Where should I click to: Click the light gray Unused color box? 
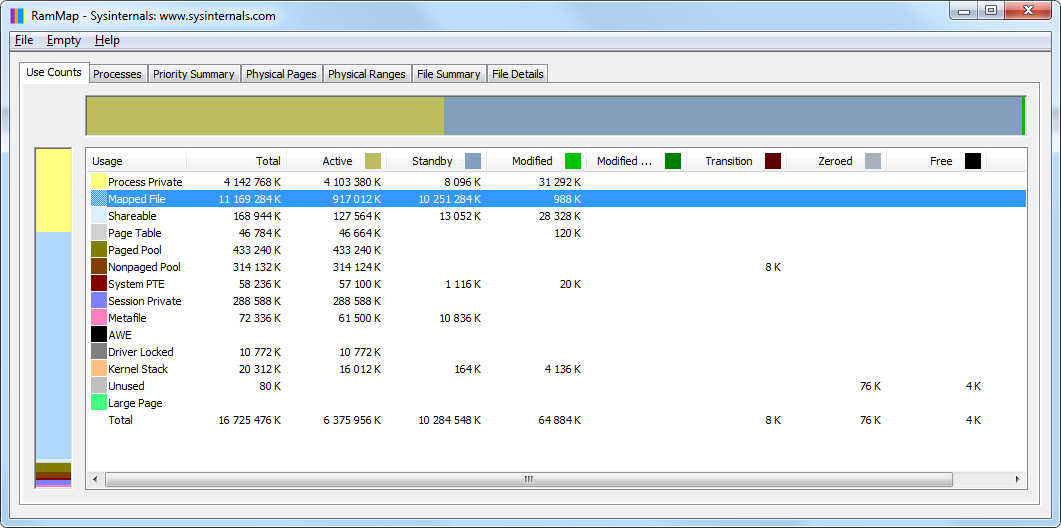[99, 386]
